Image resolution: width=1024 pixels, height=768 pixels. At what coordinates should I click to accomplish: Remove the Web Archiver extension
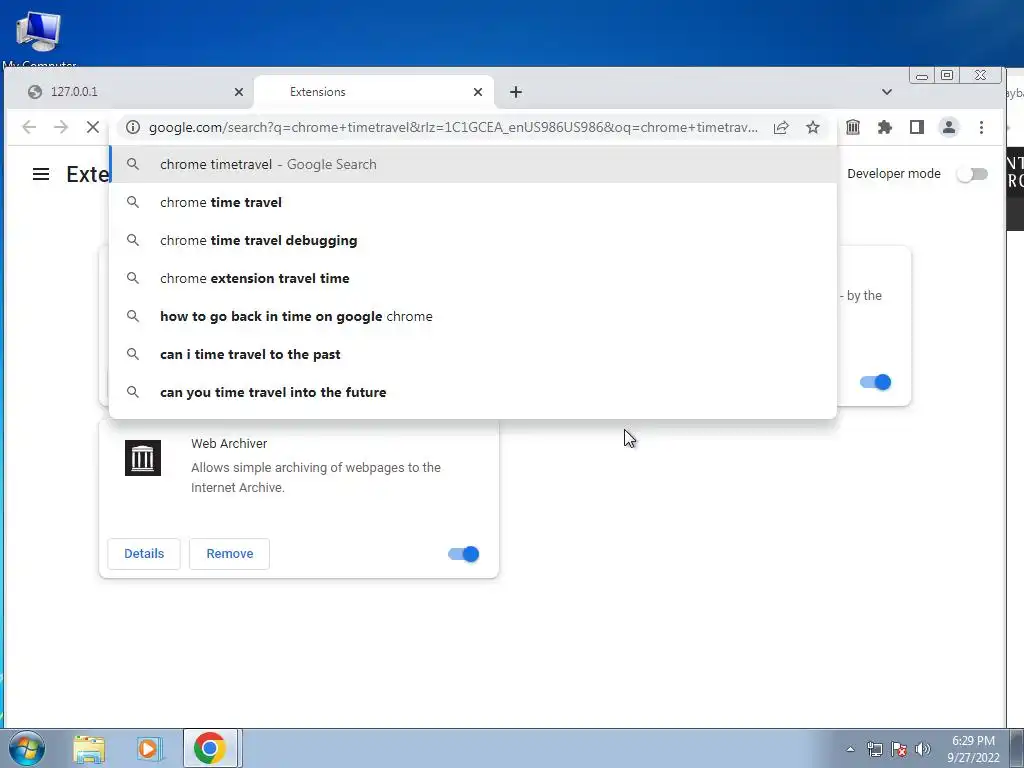click(x=229, y=554)
